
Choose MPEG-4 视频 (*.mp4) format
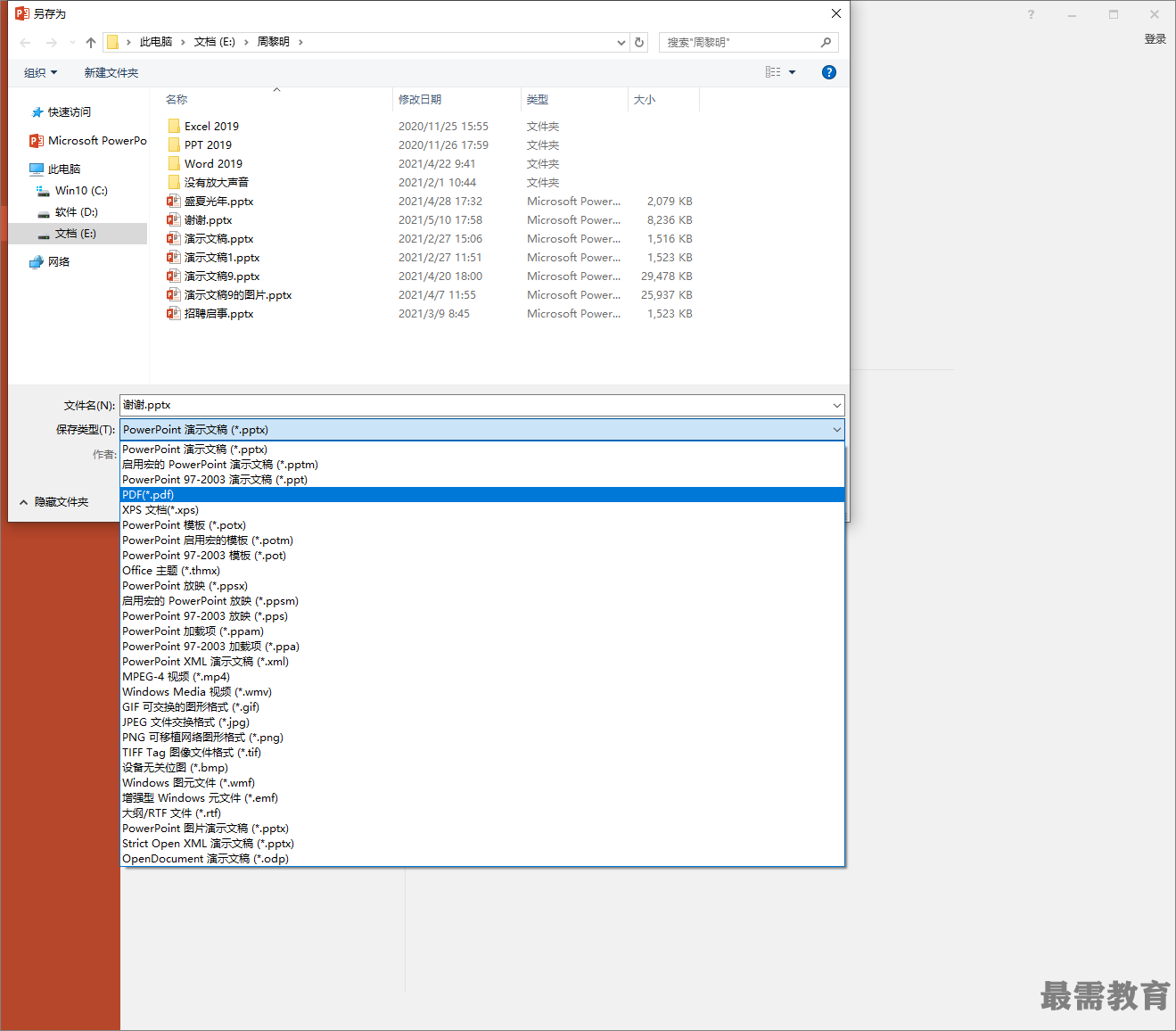click(x=482, y=676)
